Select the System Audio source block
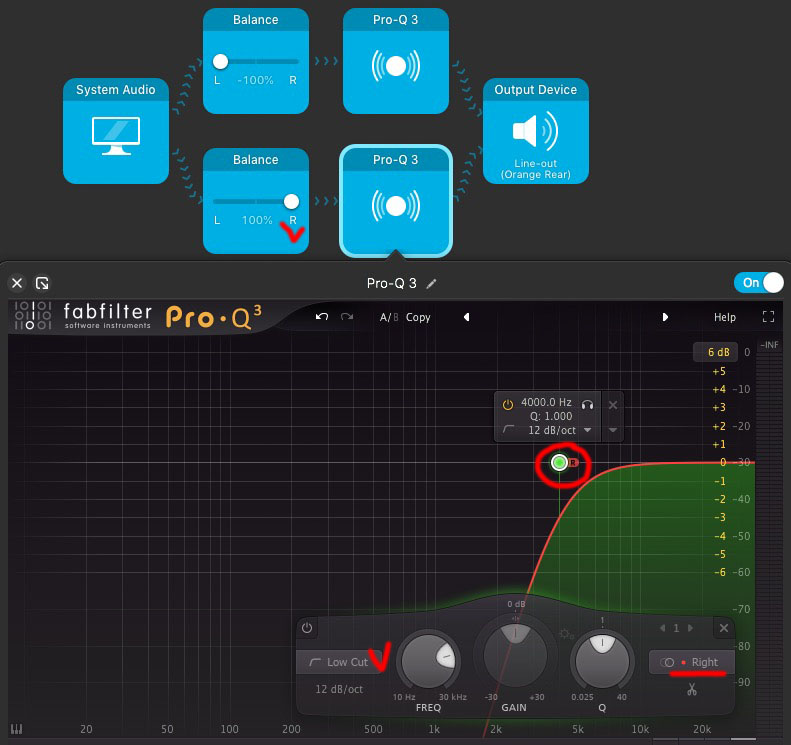The image size is (791, 745). point(116,131)
